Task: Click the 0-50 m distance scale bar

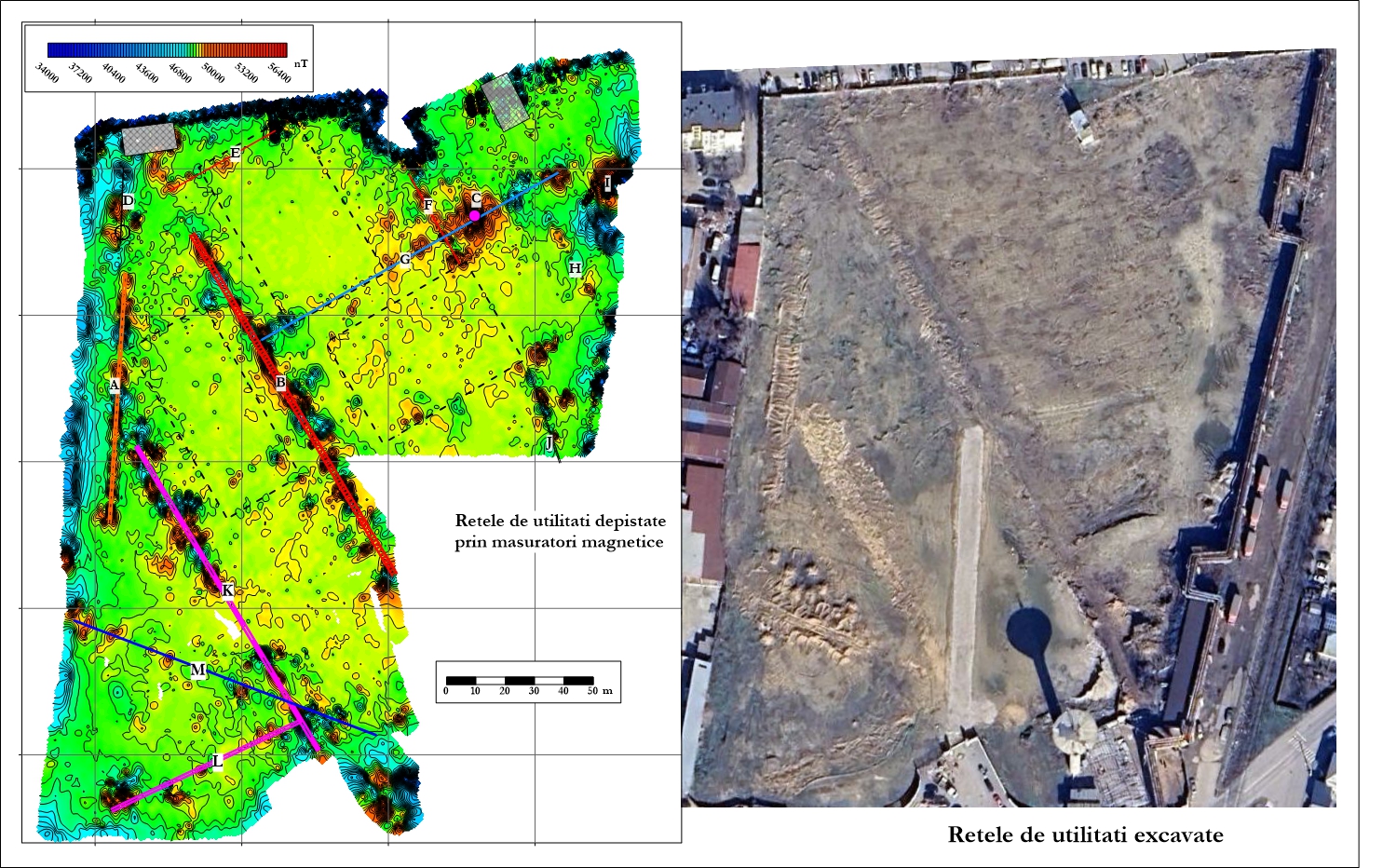Action: [x=519, y=681]
